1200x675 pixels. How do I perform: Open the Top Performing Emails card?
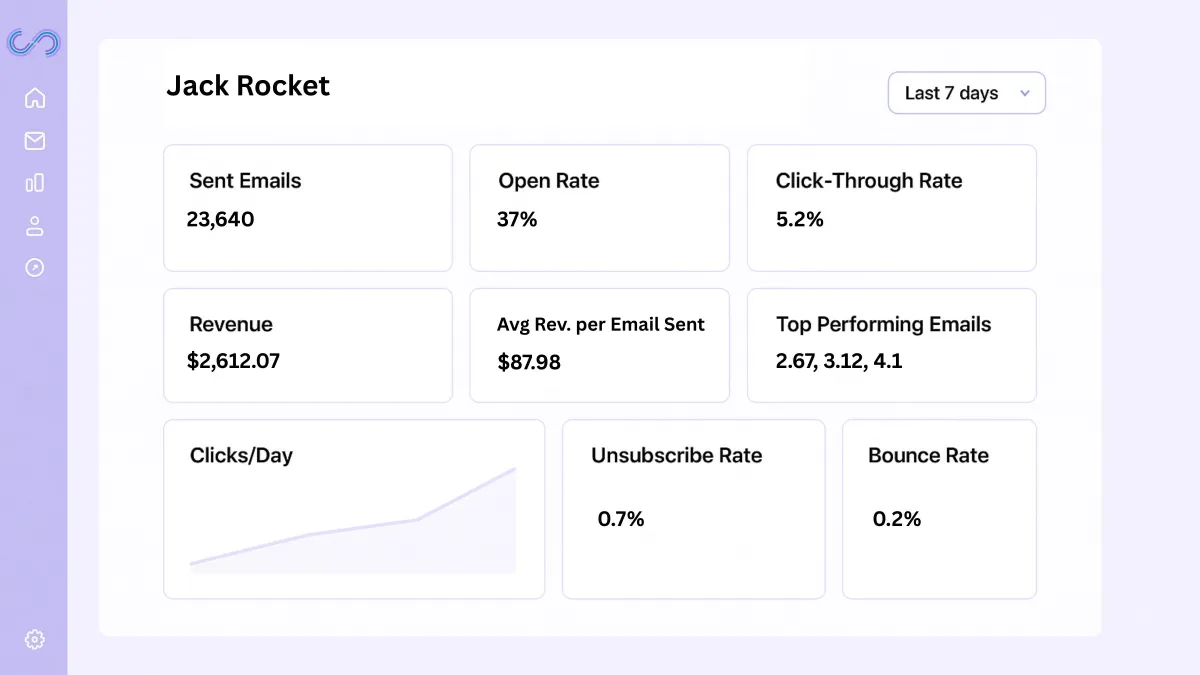(891, 345)
